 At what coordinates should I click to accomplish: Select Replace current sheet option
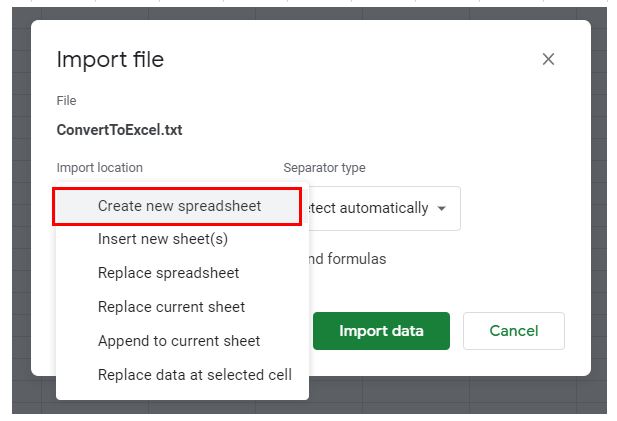point(171,307)
